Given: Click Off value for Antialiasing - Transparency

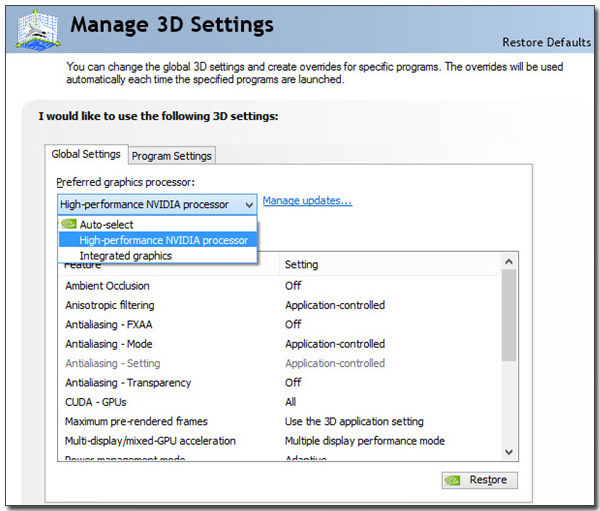Looking at the screenshot, I should (293, 383).
